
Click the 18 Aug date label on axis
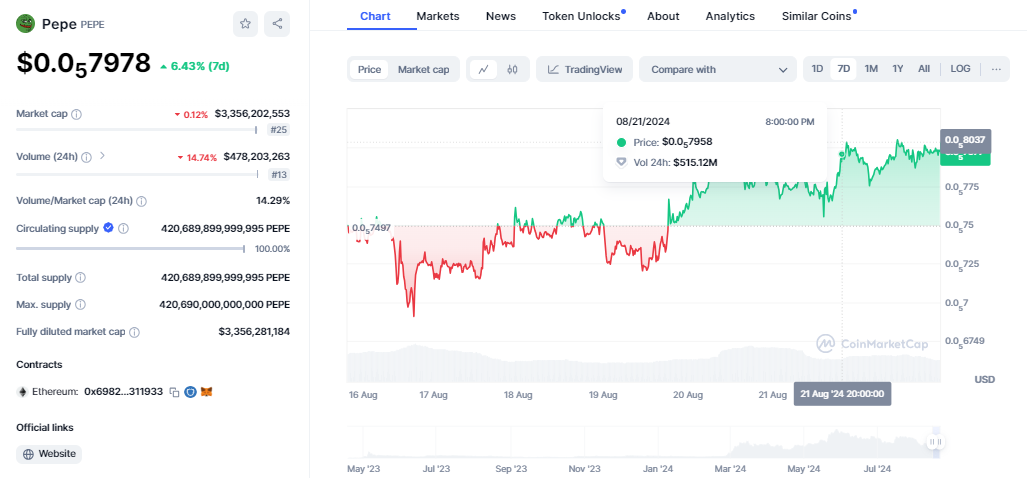(x=518, y=395)
